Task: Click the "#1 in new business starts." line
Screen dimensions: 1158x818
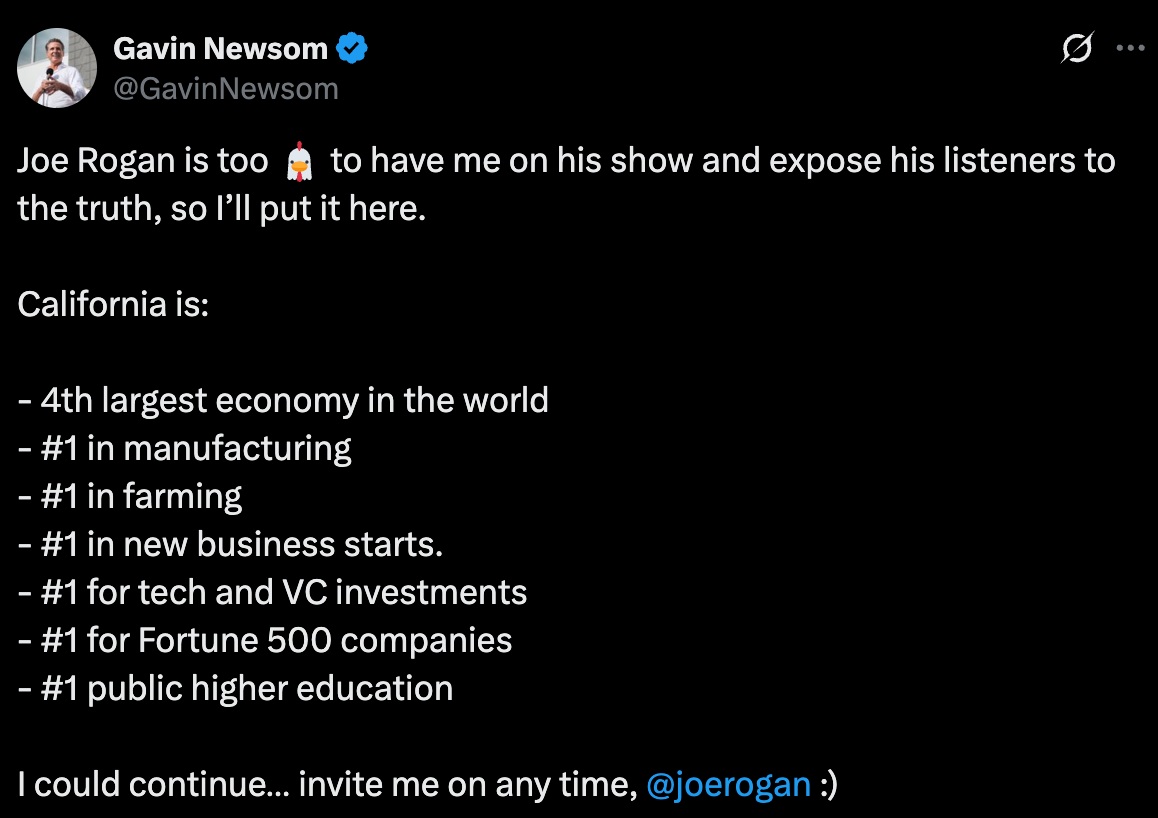Action: [x=241, y=544]
